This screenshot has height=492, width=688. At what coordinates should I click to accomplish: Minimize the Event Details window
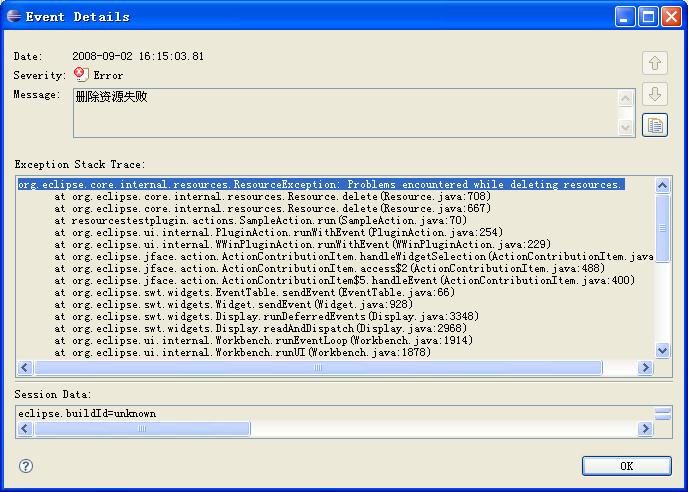point(625,17)
